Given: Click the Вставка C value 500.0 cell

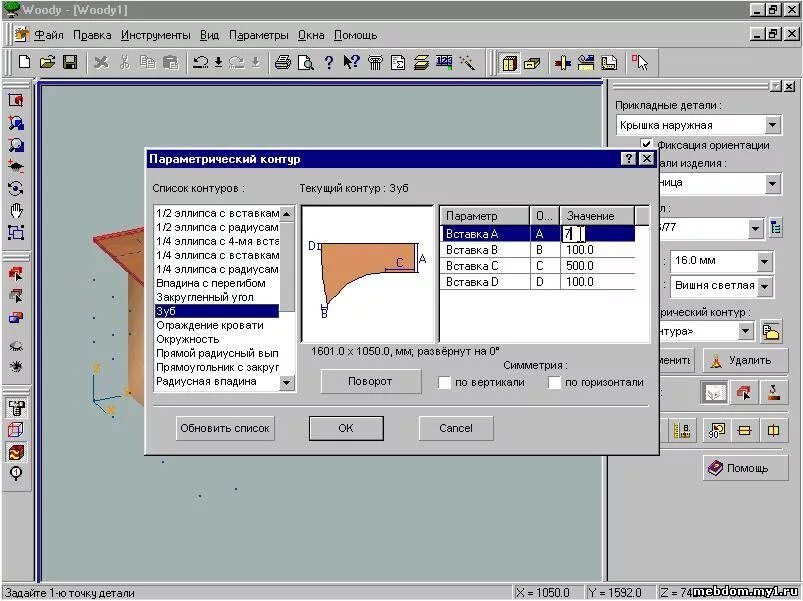Looking at the screenshot, I should pos(597,266).
